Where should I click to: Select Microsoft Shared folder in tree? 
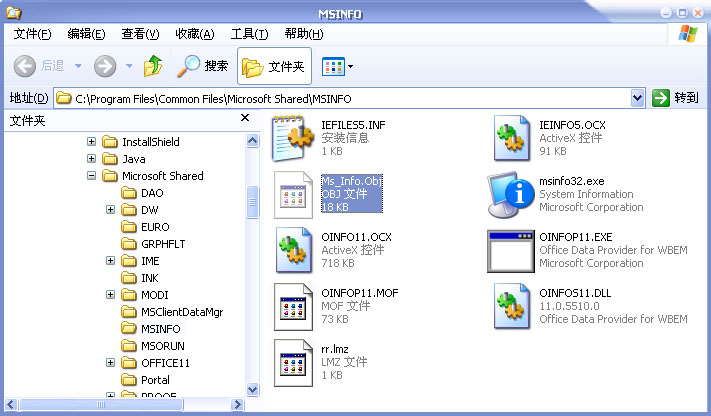(153, 176)
